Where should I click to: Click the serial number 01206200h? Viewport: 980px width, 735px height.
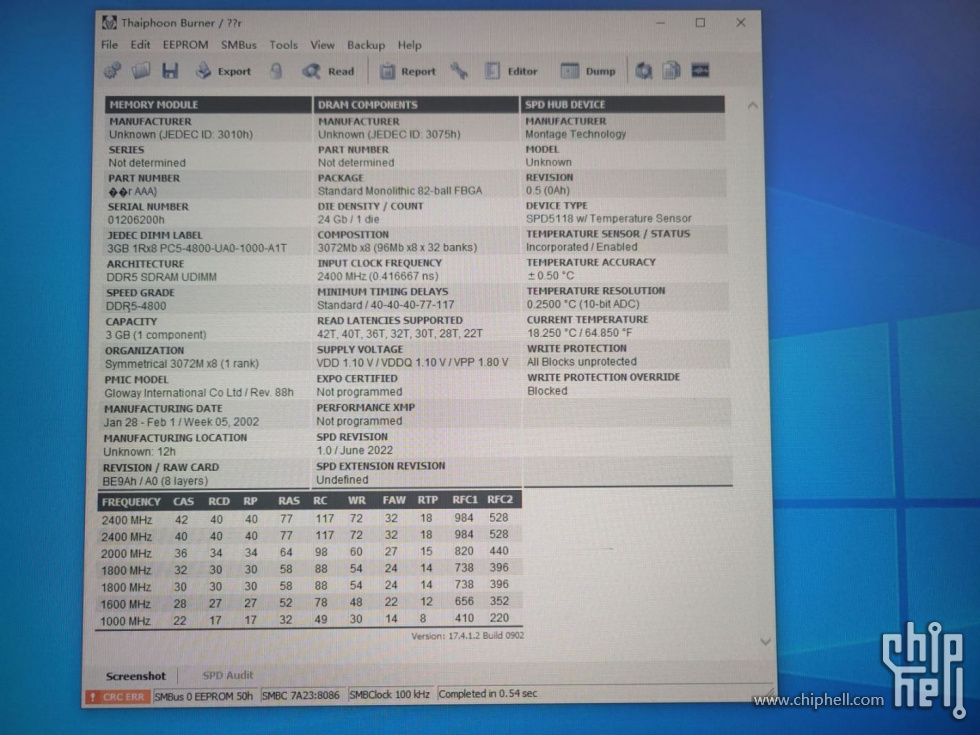click(136, 220)
